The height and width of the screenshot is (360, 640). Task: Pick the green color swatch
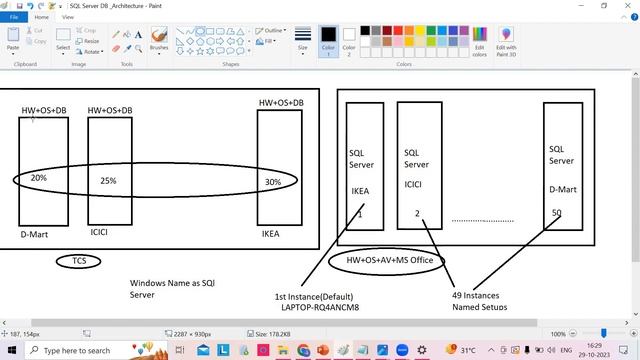431,30
